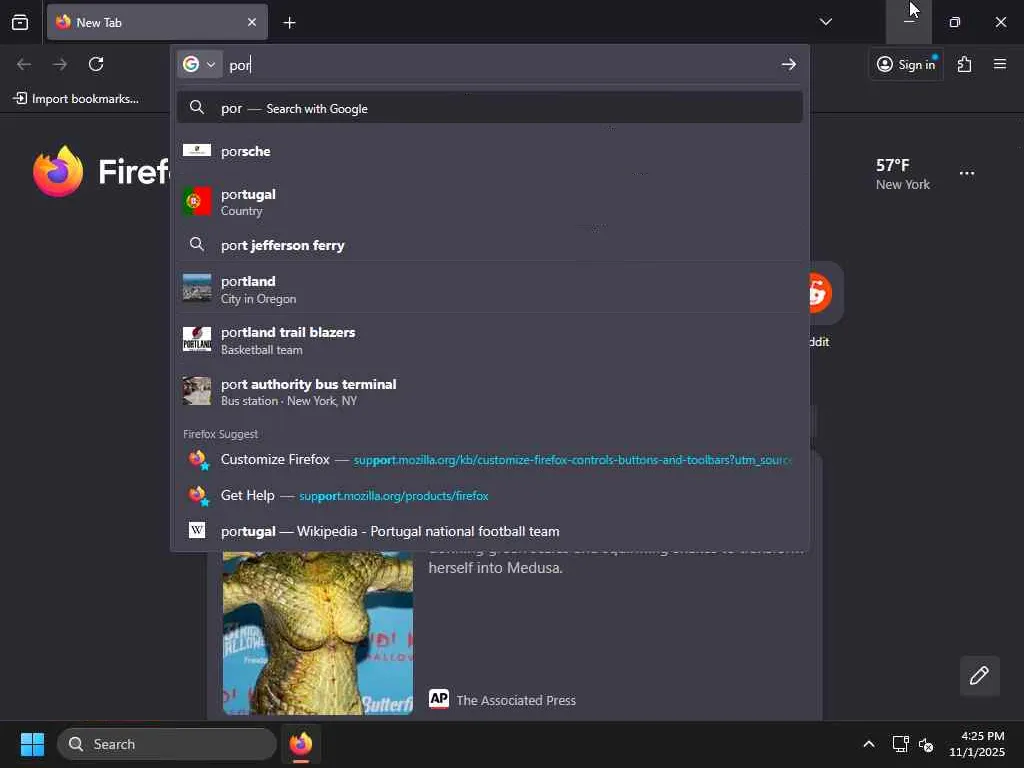Open the Medusa costume story thumbnail
This screenshot has height=768, width=1024.
coord(318,632)
